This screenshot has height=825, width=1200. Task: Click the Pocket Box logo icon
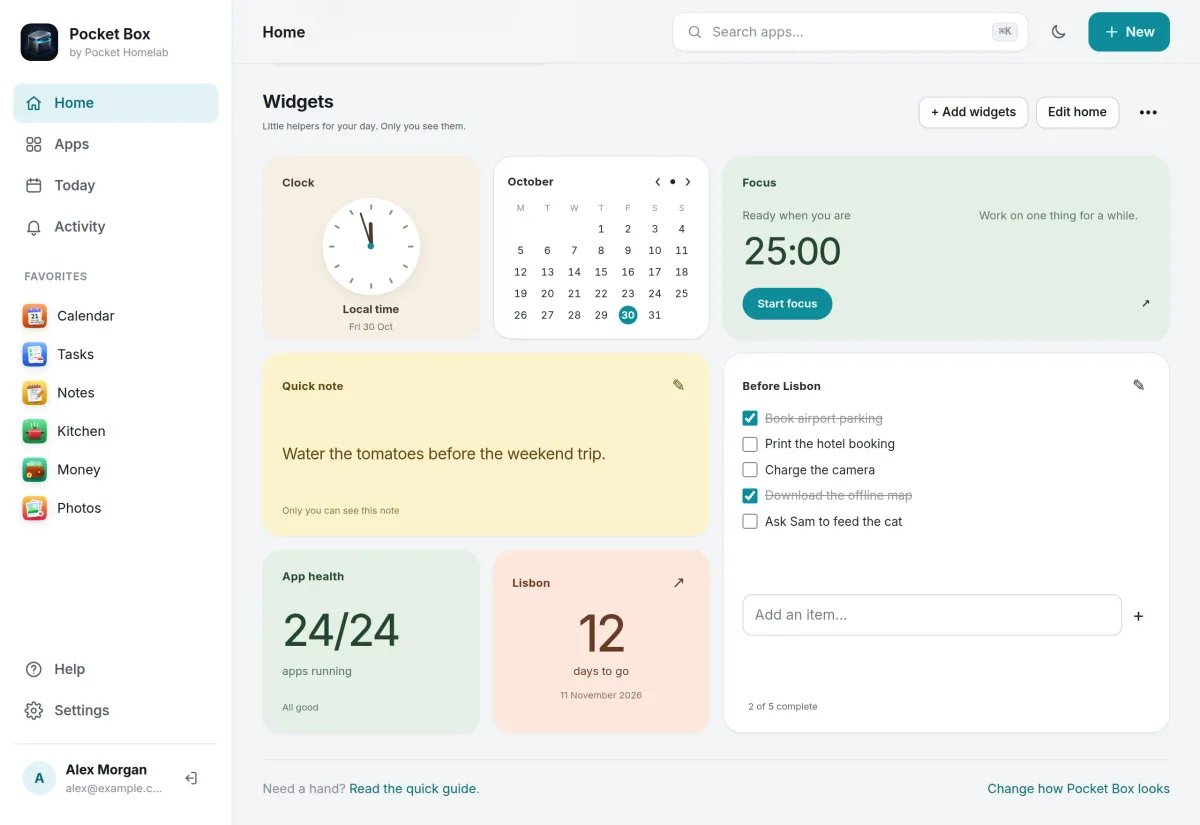pyautogui.click(x=40, y=42)
